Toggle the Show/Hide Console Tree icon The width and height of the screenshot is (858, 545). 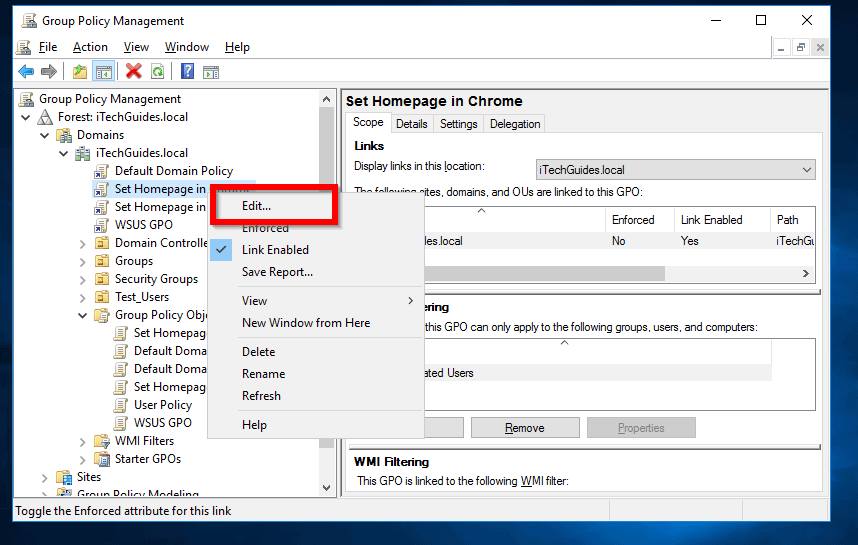click(103, 72)
